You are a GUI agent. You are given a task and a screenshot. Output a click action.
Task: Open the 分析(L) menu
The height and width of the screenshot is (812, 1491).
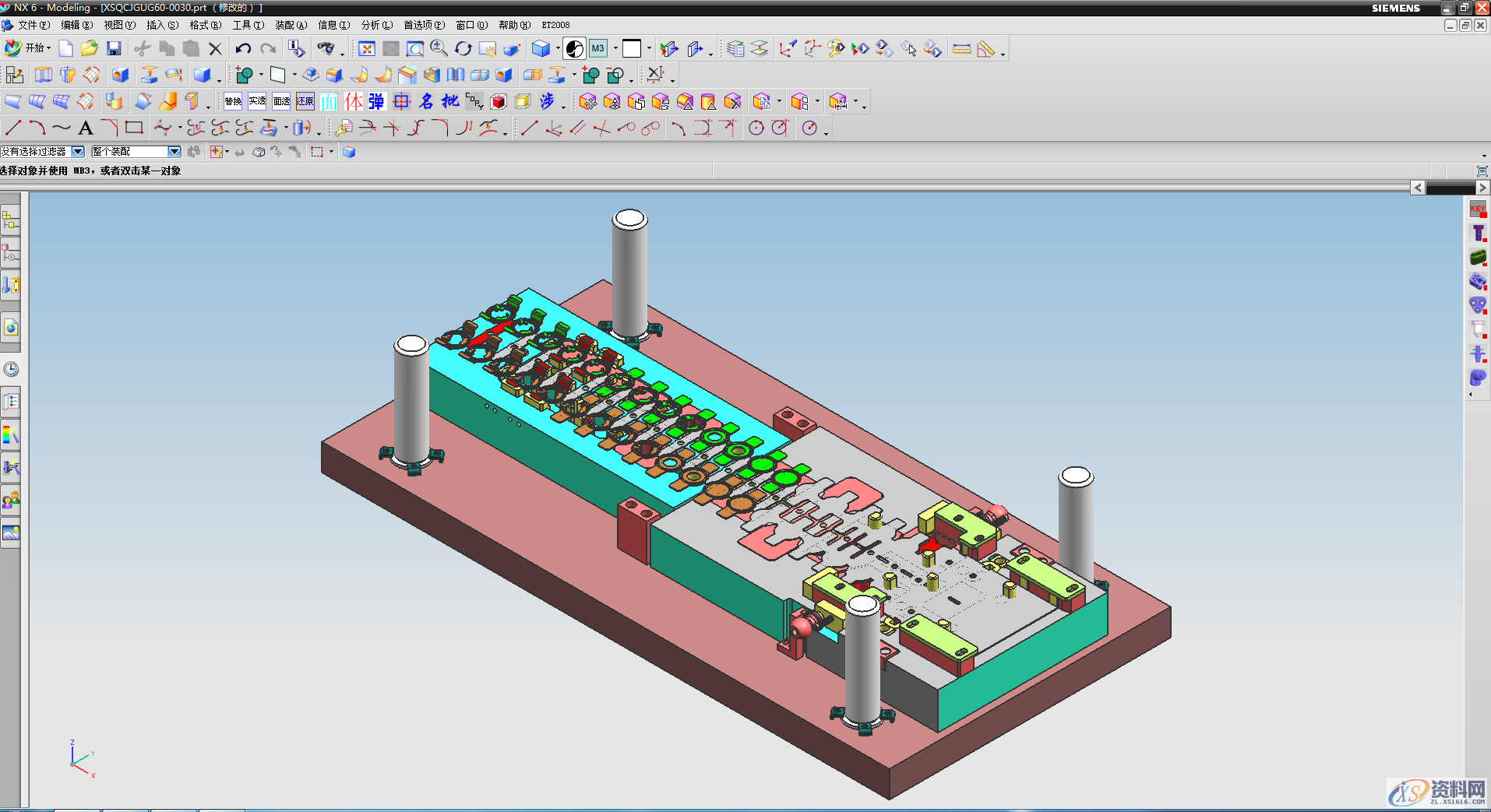376,25
